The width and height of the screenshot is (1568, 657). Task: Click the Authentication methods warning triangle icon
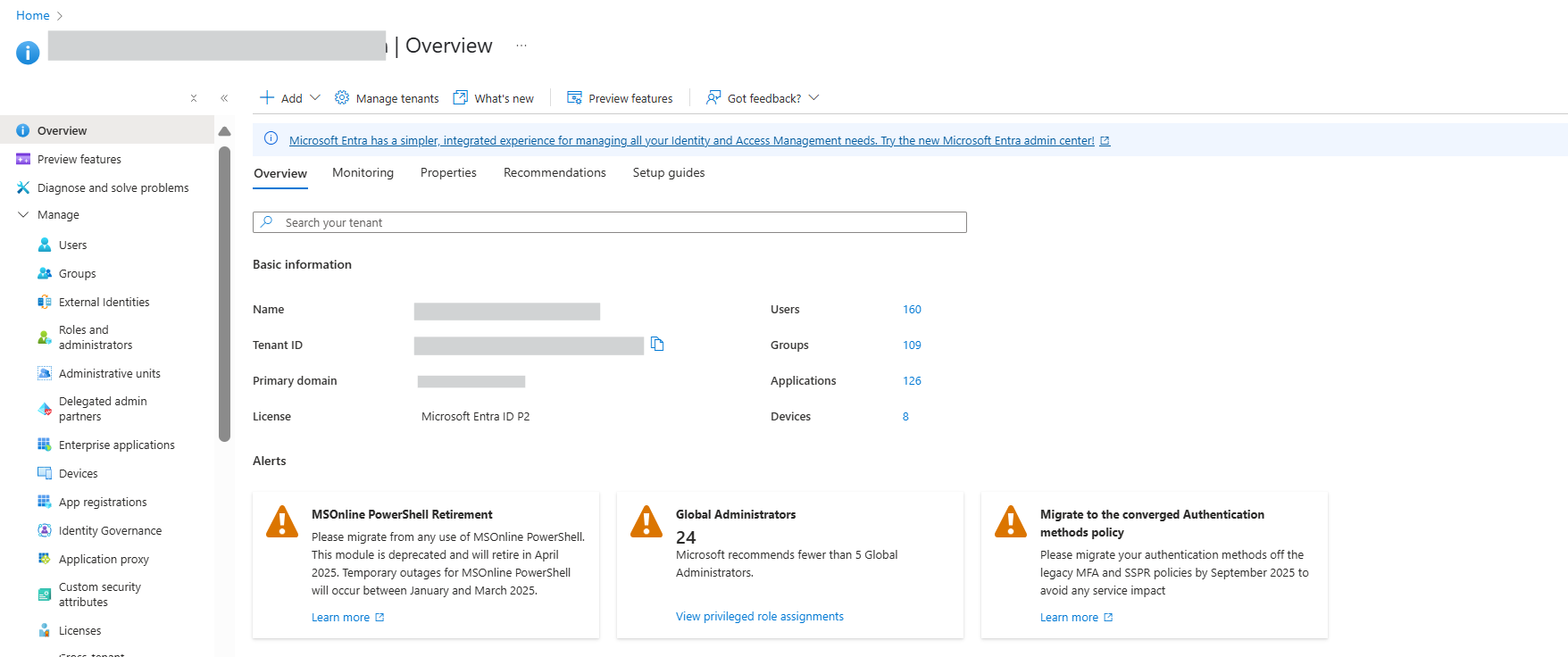pyautogui.click(x=1011, y=521)
